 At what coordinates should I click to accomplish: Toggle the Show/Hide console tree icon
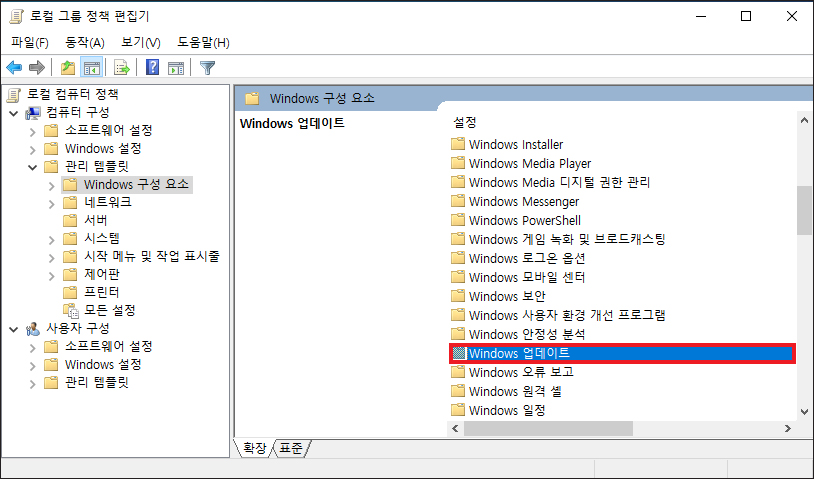coord(91,67)
